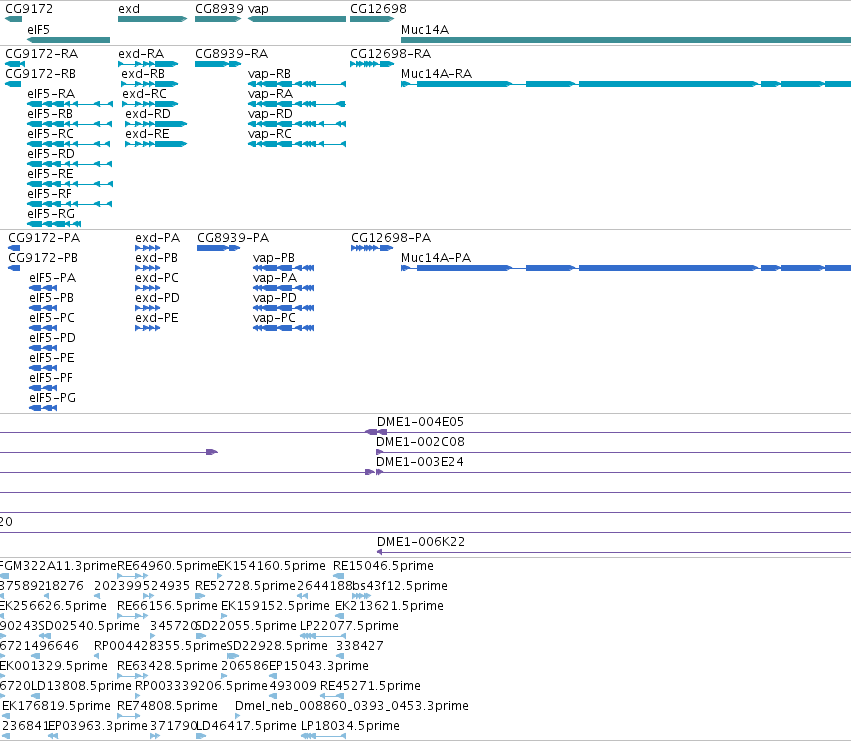Select EST SD22928.5prime label
Image resolution: width=851 pixels, height=741 pixels.
[277, 647]
